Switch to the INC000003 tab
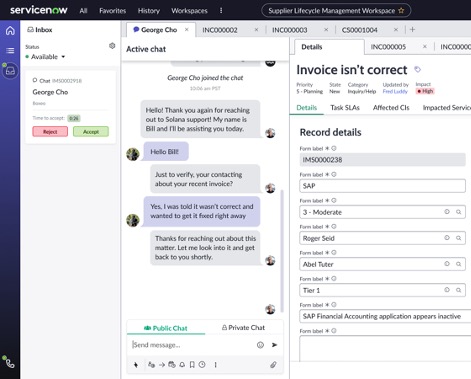This screenshot has height=379, width=471. [290, 30]
